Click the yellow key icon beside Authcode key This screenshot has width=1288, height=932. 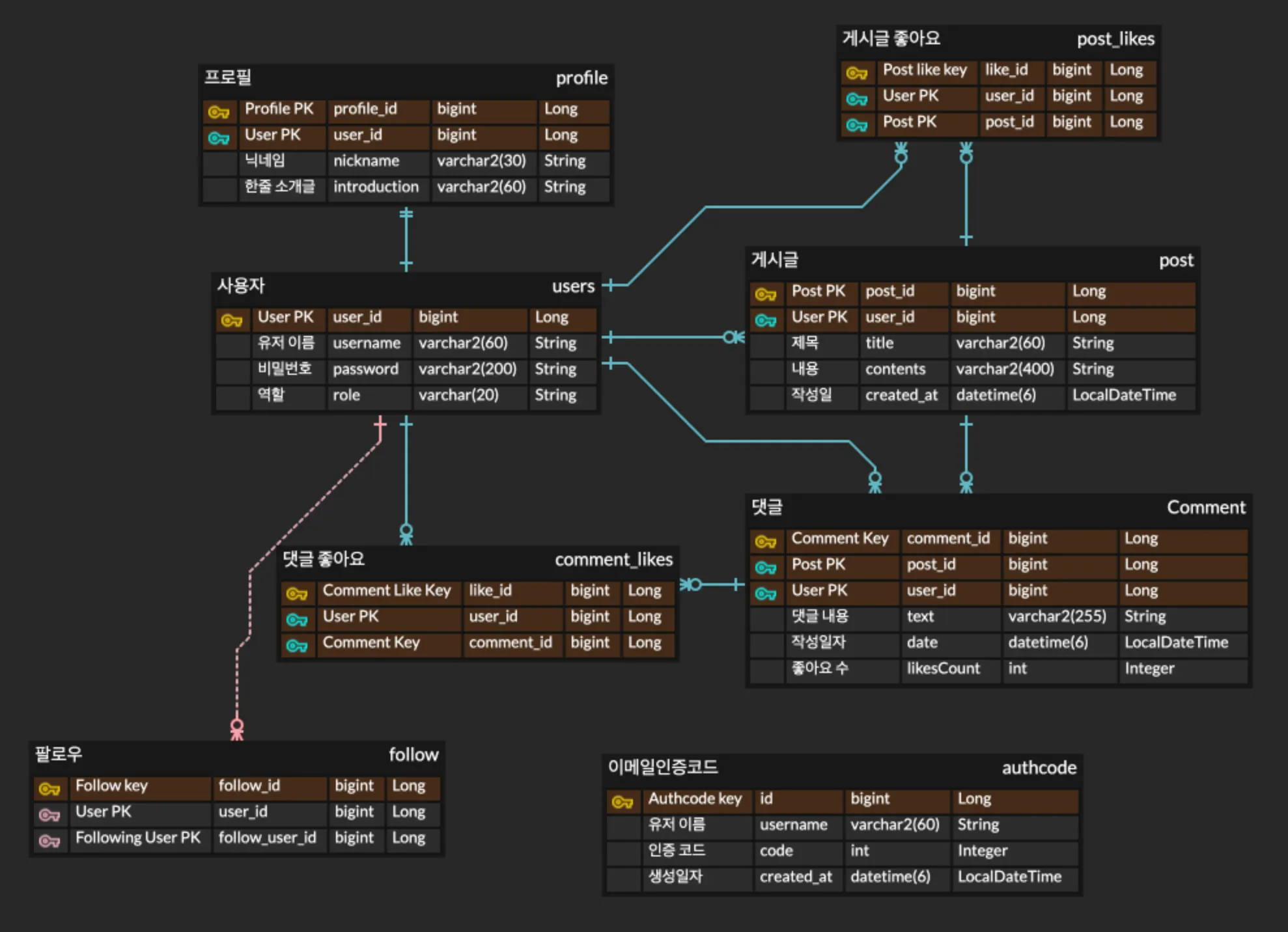coord(623,802)
